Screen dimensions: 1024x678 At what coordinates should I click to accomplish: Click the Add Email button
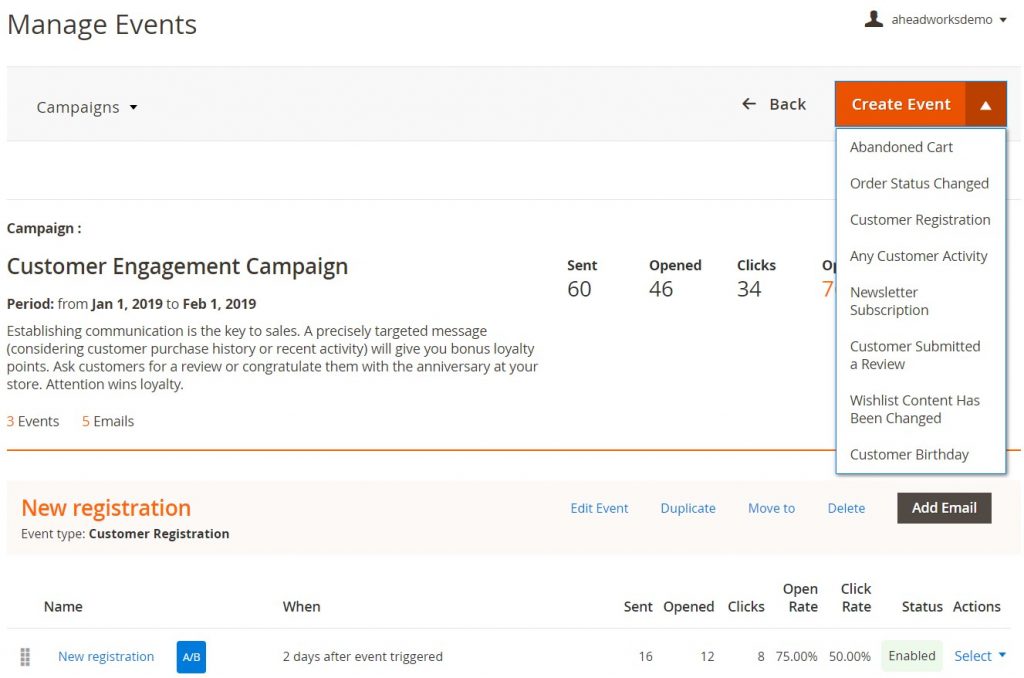[x=944, y=508]
